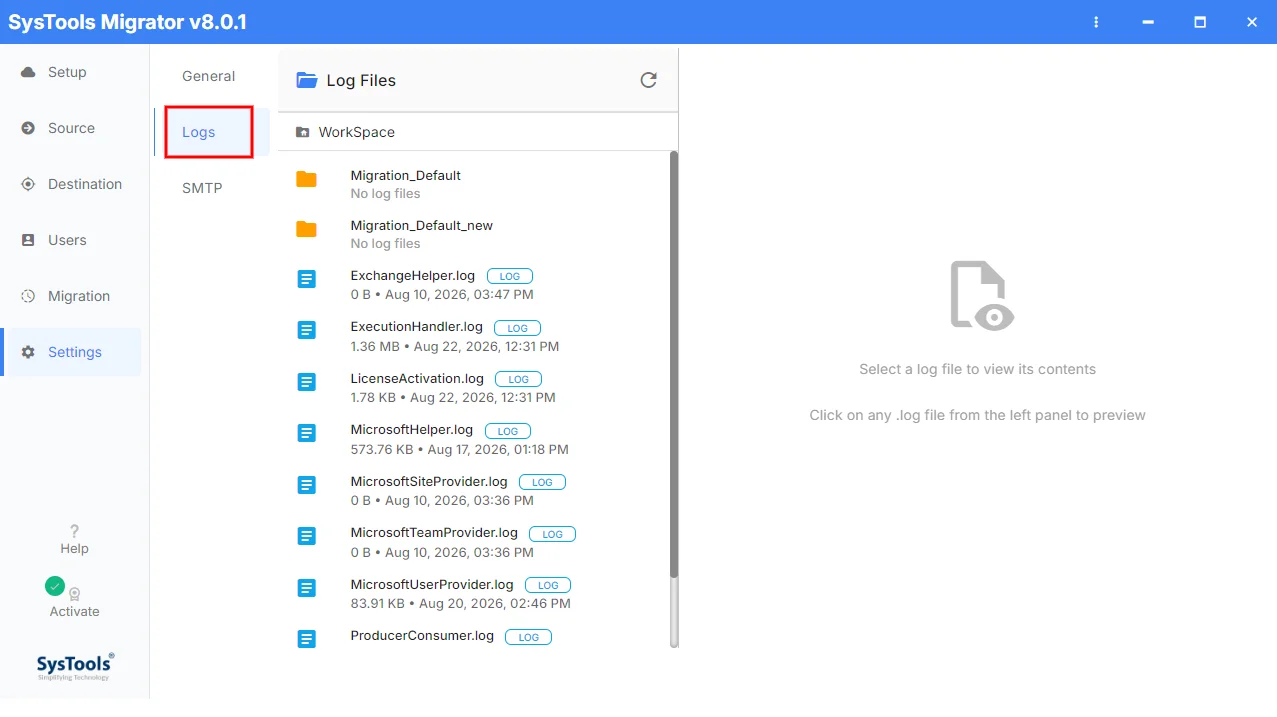Navigate to the Destination section
The image size is (1277, 717).
tap(85, 184)
